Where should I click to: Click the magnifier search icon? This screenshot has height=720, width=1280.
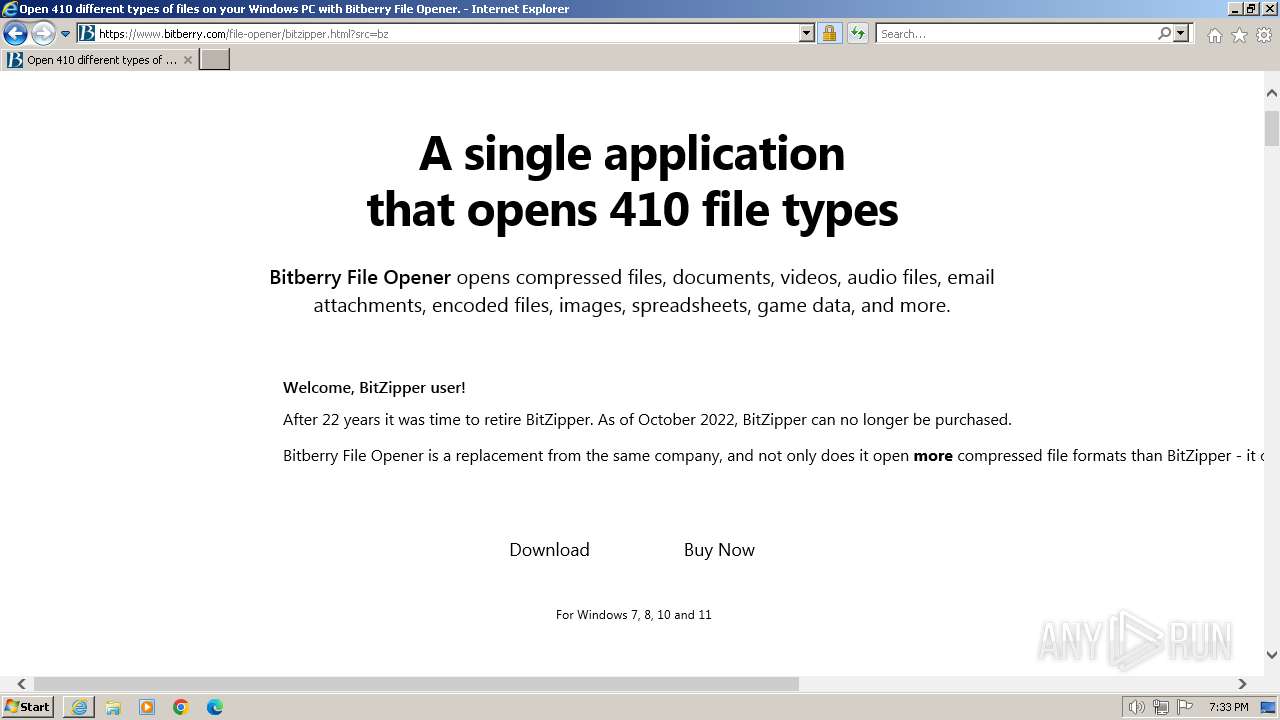(x=1164, y=33)
